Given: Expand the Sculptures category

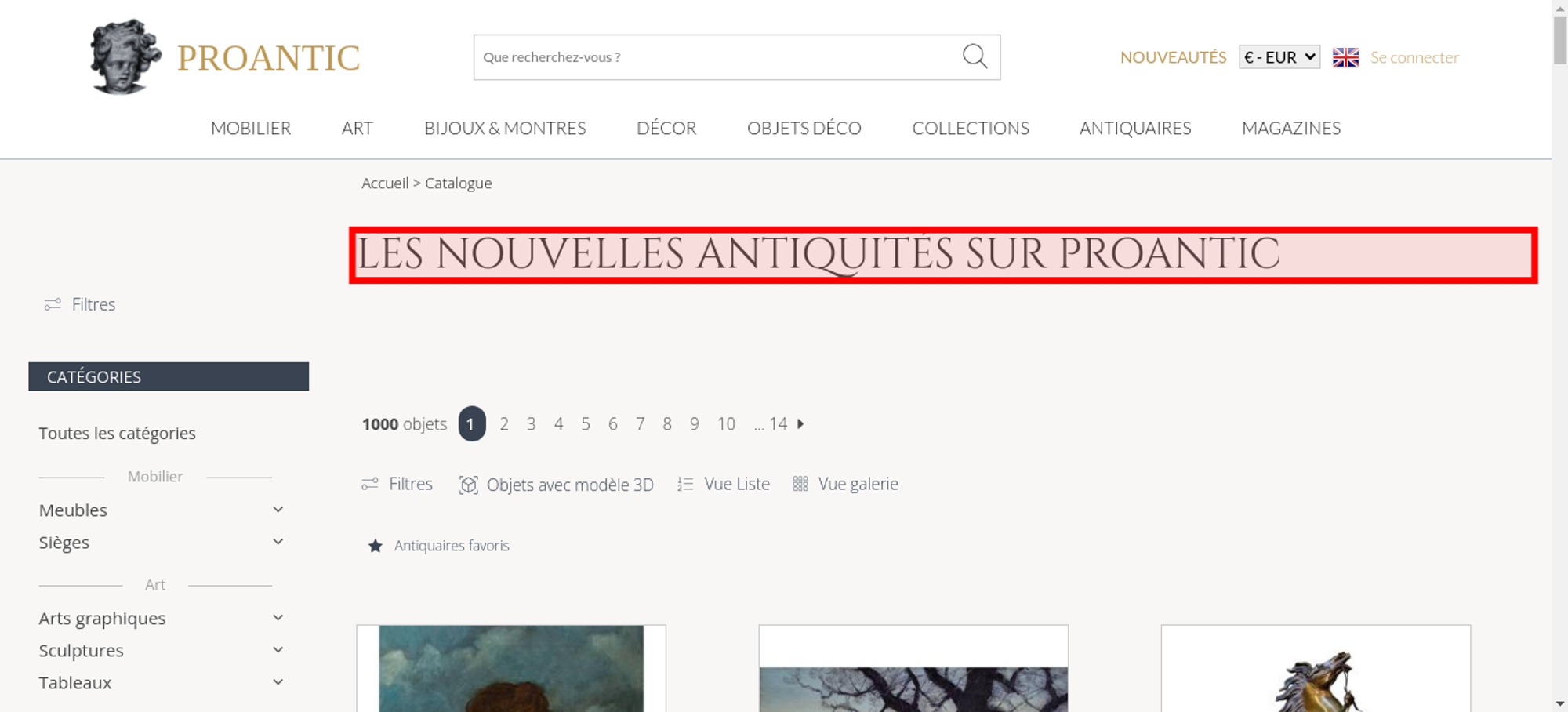Looking at the screenshot, I should coord(278,650).
